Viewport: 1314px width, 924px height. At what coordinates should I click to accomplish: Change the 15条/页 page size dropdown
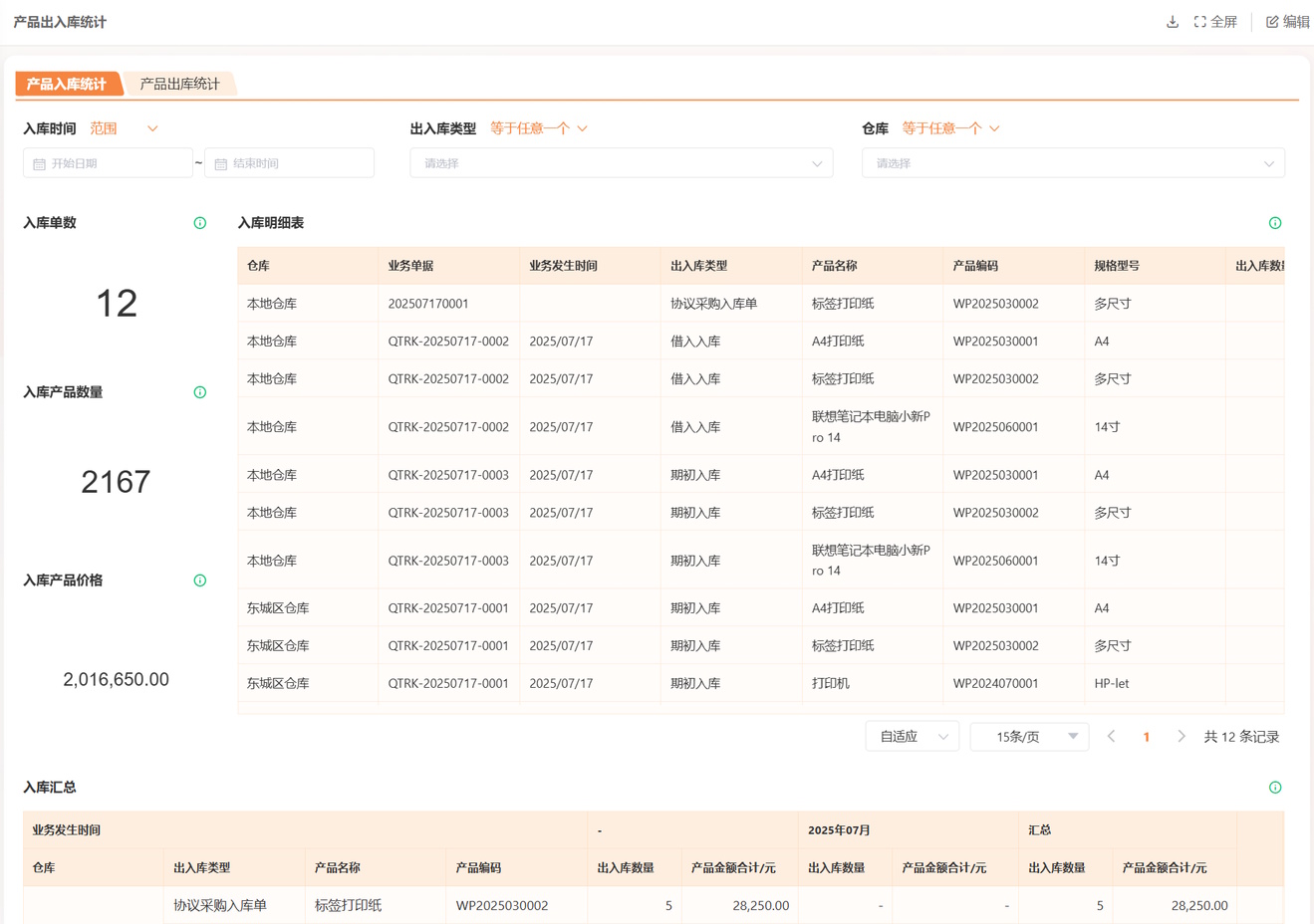(x=1028, y=737)
